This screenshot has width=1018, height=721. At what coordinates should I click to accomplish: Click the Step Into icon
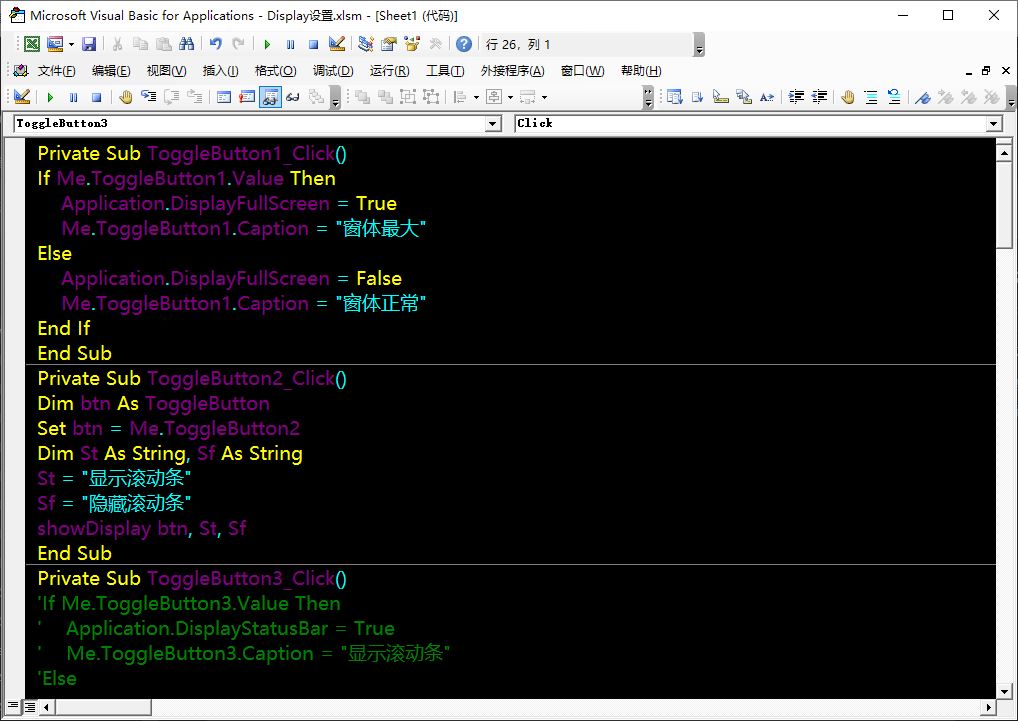[149, 97]
